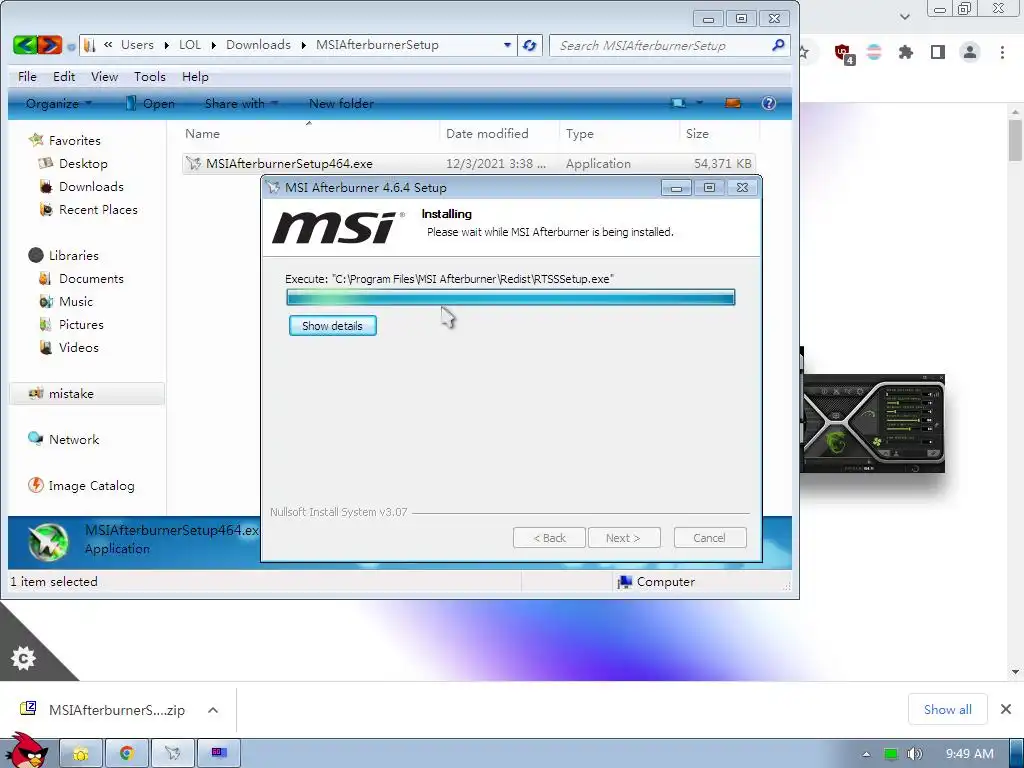Click the Open toolbar button

tap(150, 103)
